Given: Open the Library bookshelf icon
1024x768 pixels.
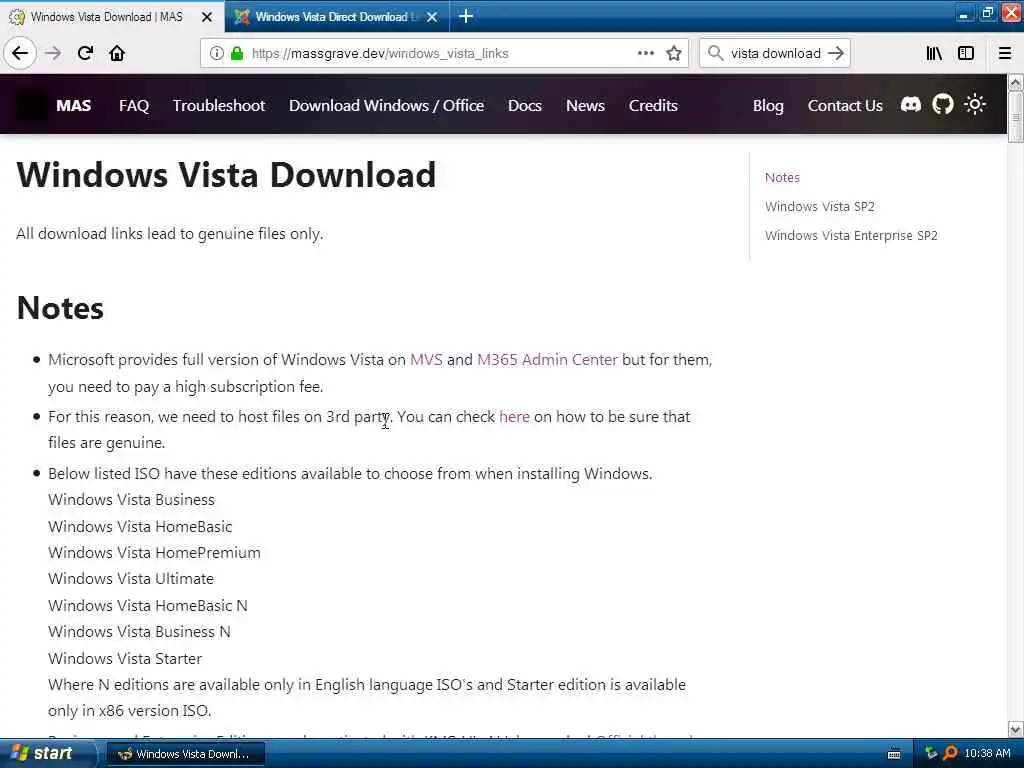Looking at the screenshot, I should pos(934,53).
